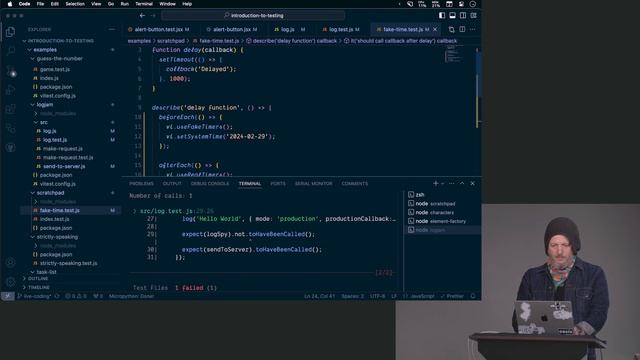The height and width of the screenshot is (360, 640).
Task: Click Ln 24, Col 41 in status bar
Action: [x=319, y=296]
